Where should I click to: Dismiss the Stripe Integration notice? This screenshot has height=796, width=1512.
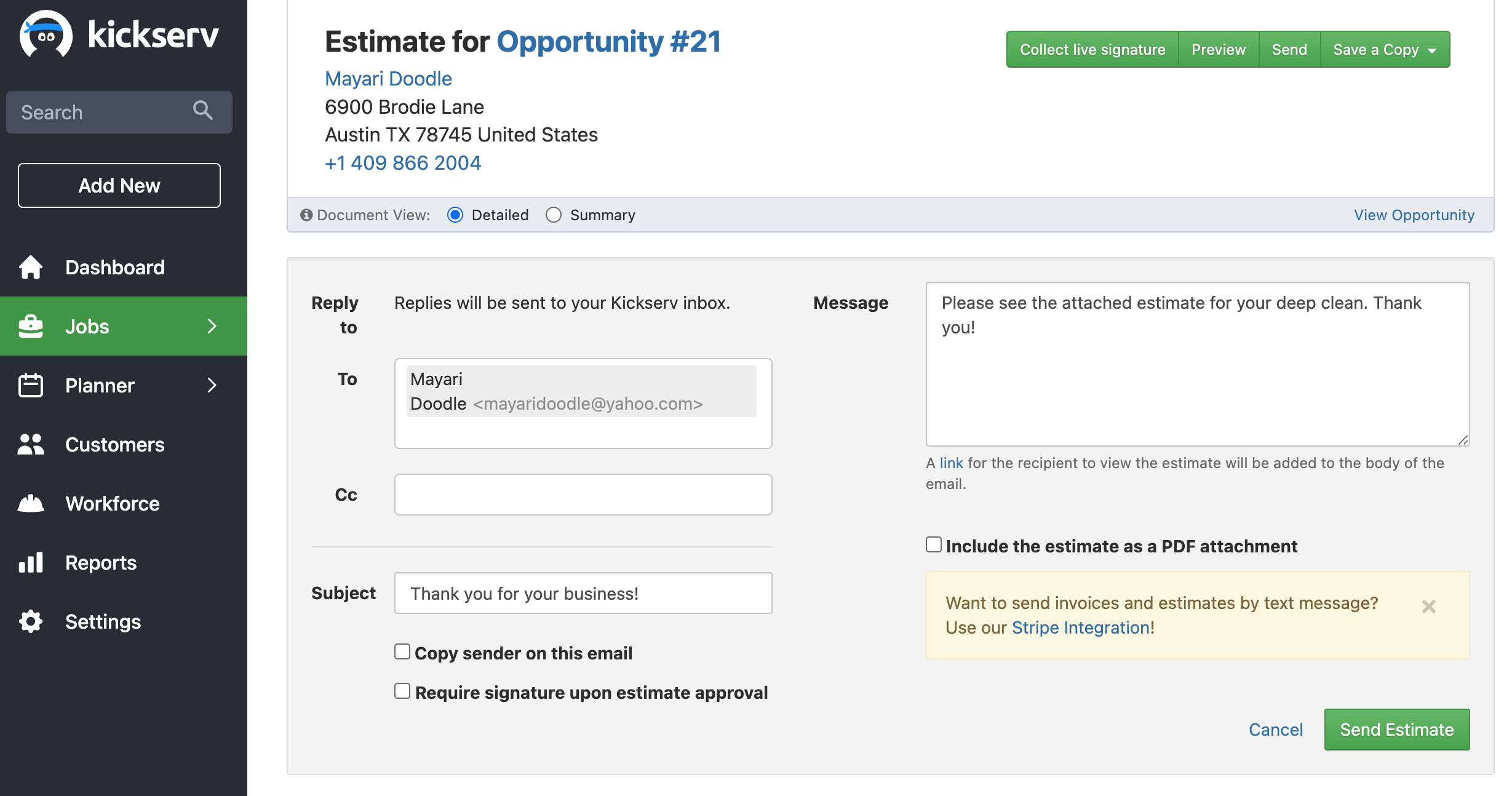click(x=1428, y=607)
